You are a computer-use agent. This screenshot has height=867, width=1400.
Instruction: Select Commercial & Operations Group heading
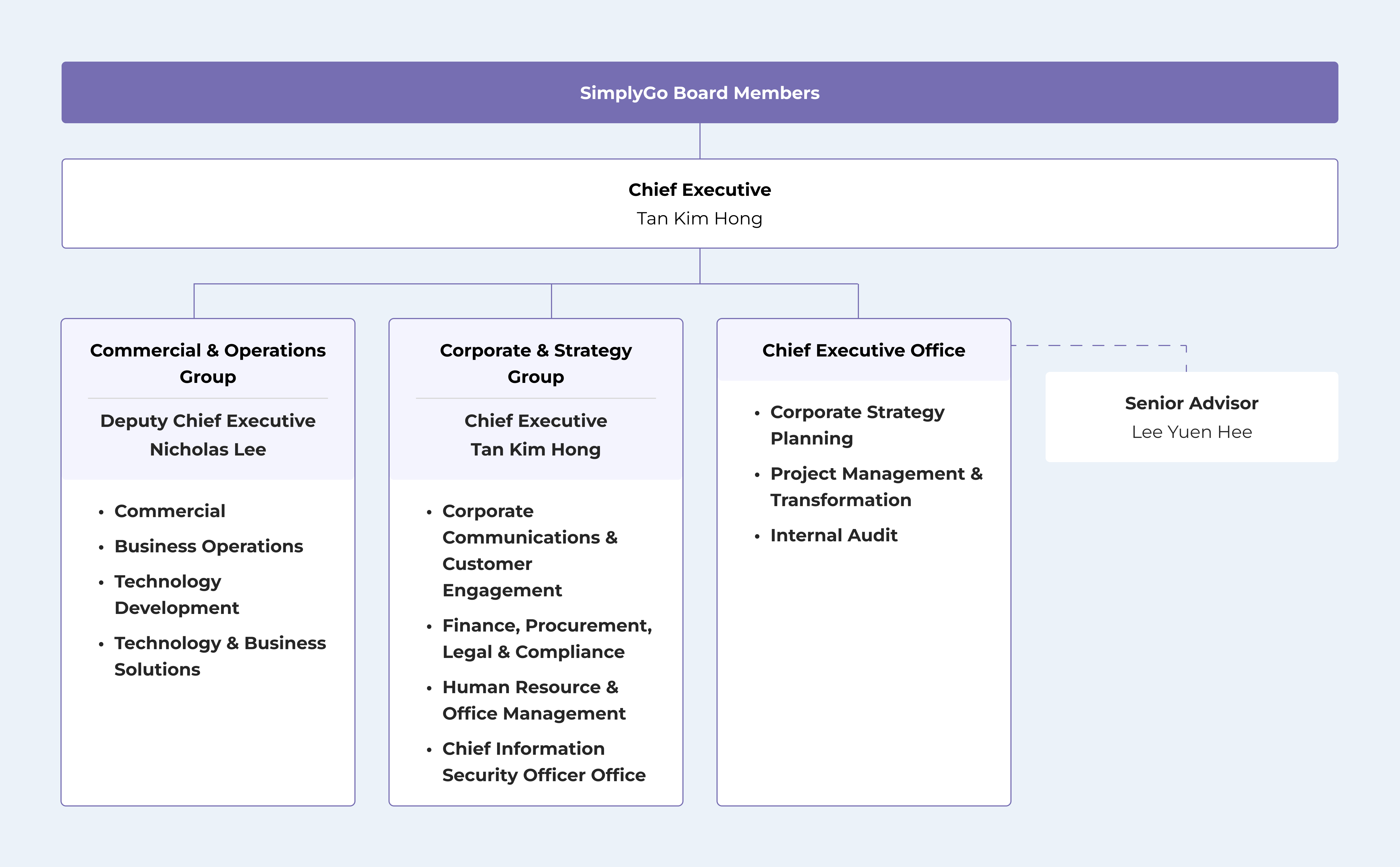208,364
